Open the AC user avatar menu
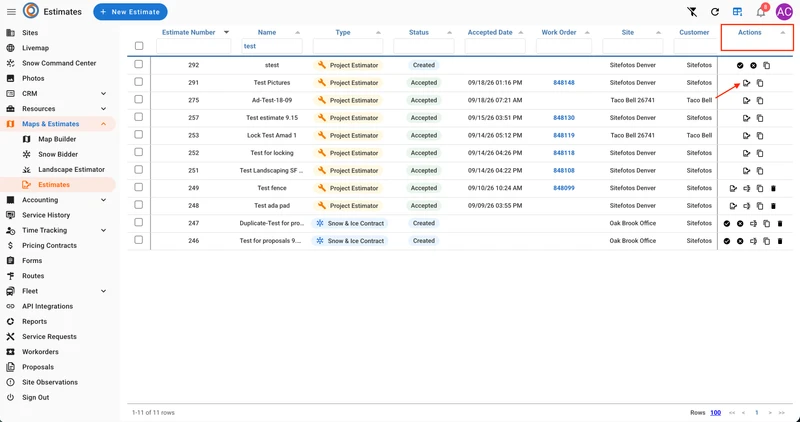The width and height of the screenshot is (800, 422). coord(784,12)
